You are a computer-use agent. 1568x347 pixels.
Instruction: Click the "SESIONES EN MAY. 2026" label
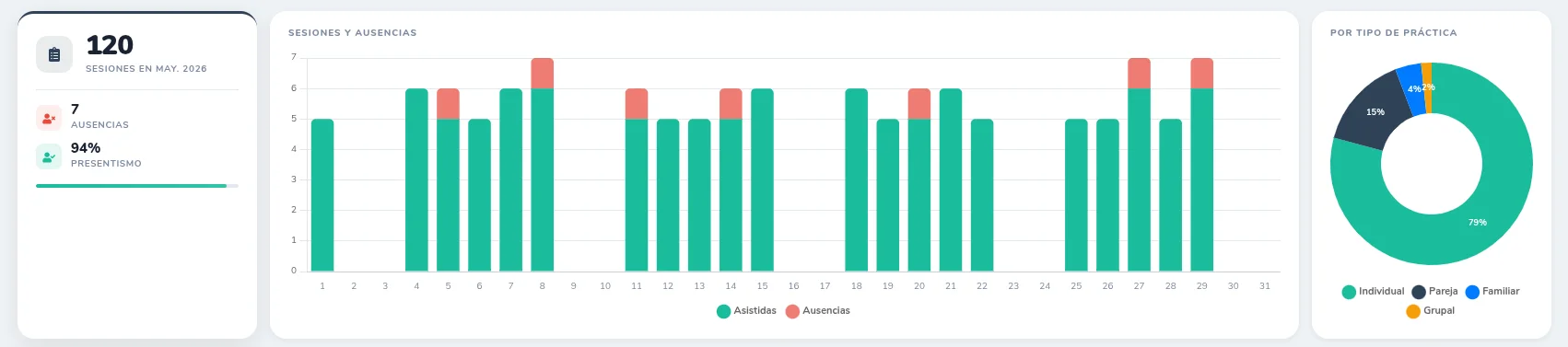tap(146, 69)
